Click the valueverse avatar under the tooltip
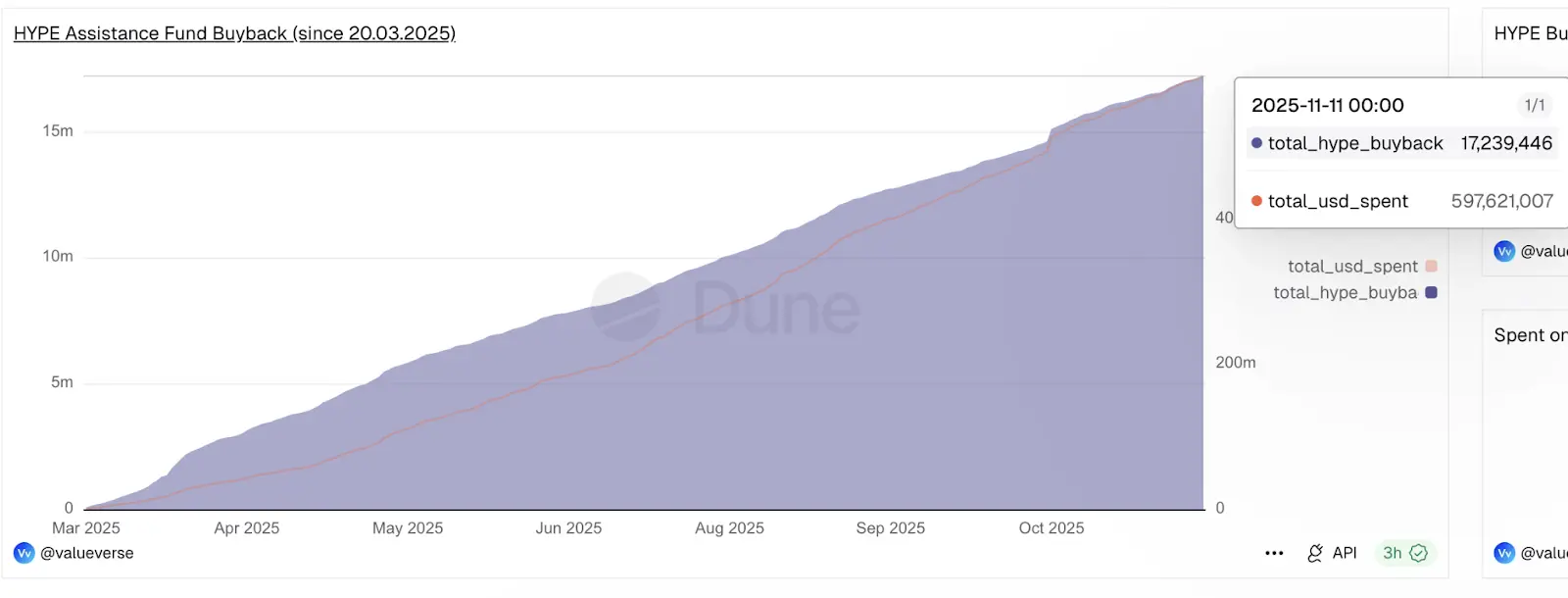 (x=1504, y=252)
